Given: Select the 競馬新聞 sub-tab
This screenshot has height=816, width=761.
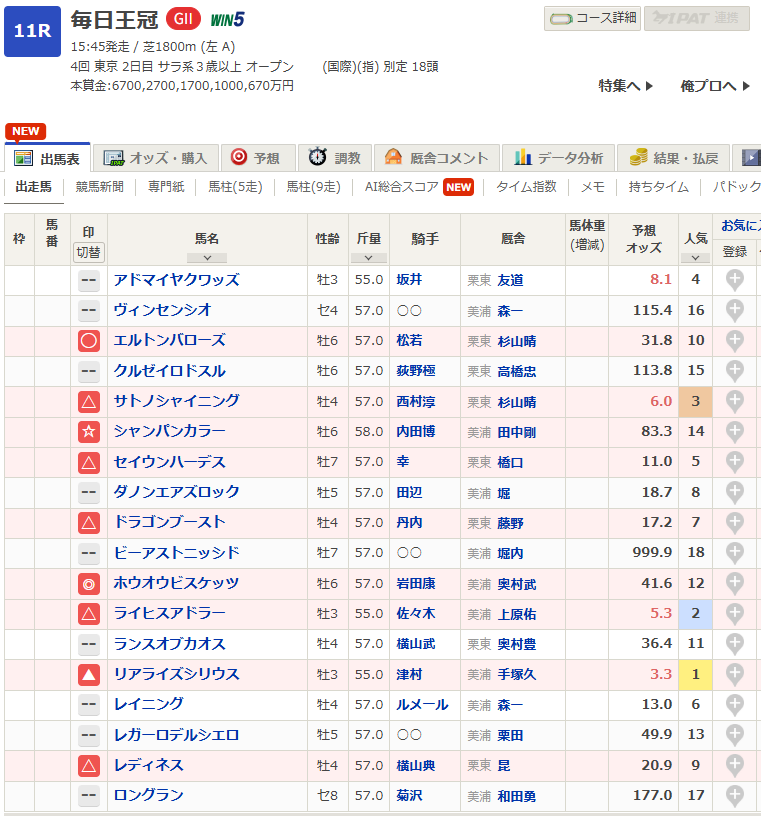Looking at the screenshot, I should click(x=99, y=187).
